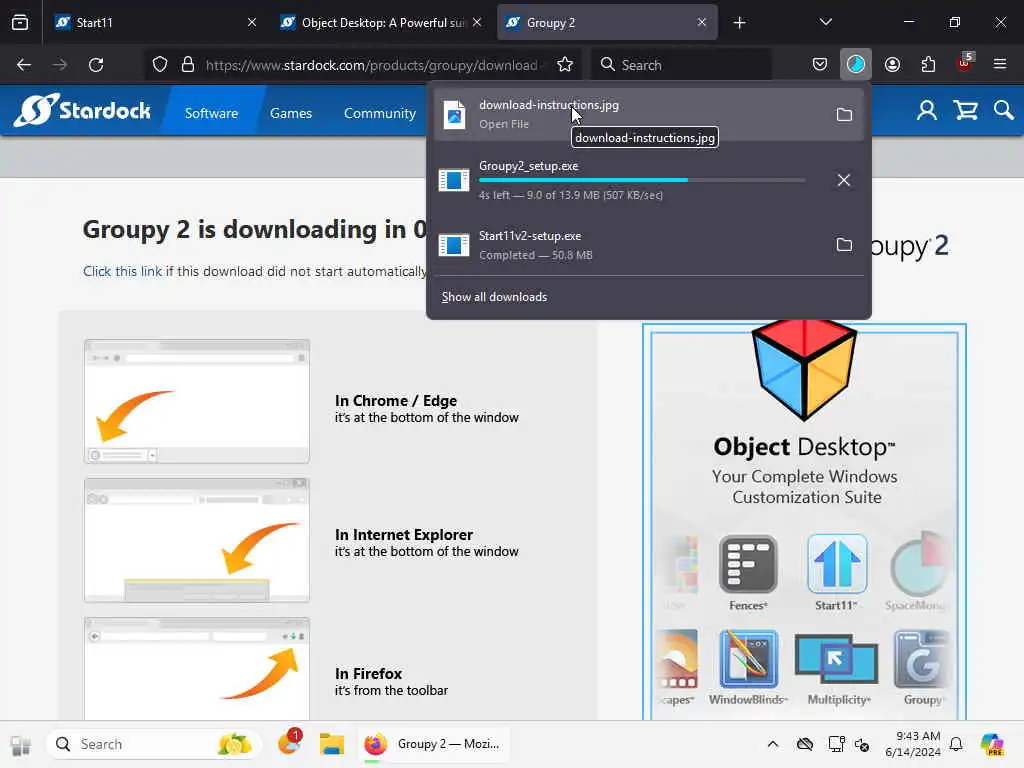Image resolution: width=1024 pixels, height=768 pixels.
Task: Reload the current page
Action: coord(96,65)
